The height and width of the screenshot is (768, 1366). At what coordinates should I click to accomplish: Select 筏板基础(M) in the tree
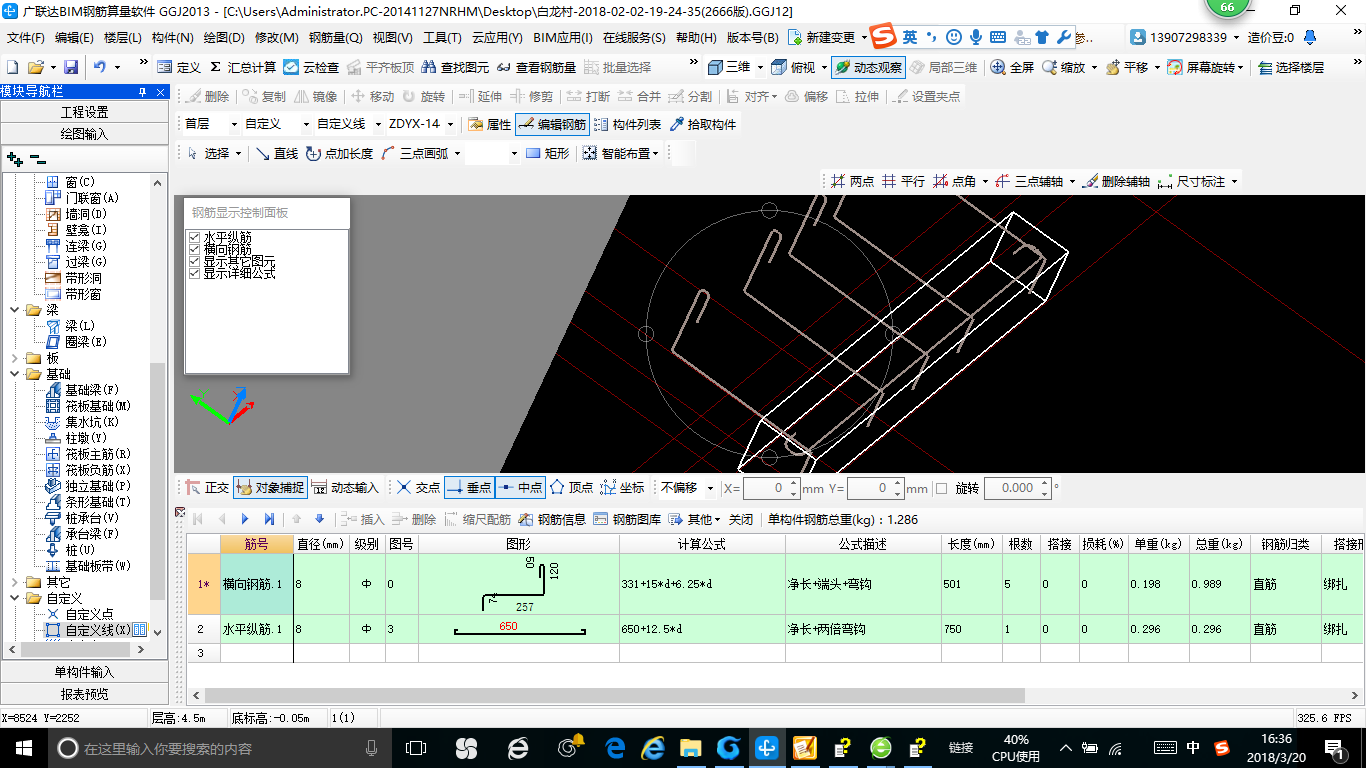(98, 406)
